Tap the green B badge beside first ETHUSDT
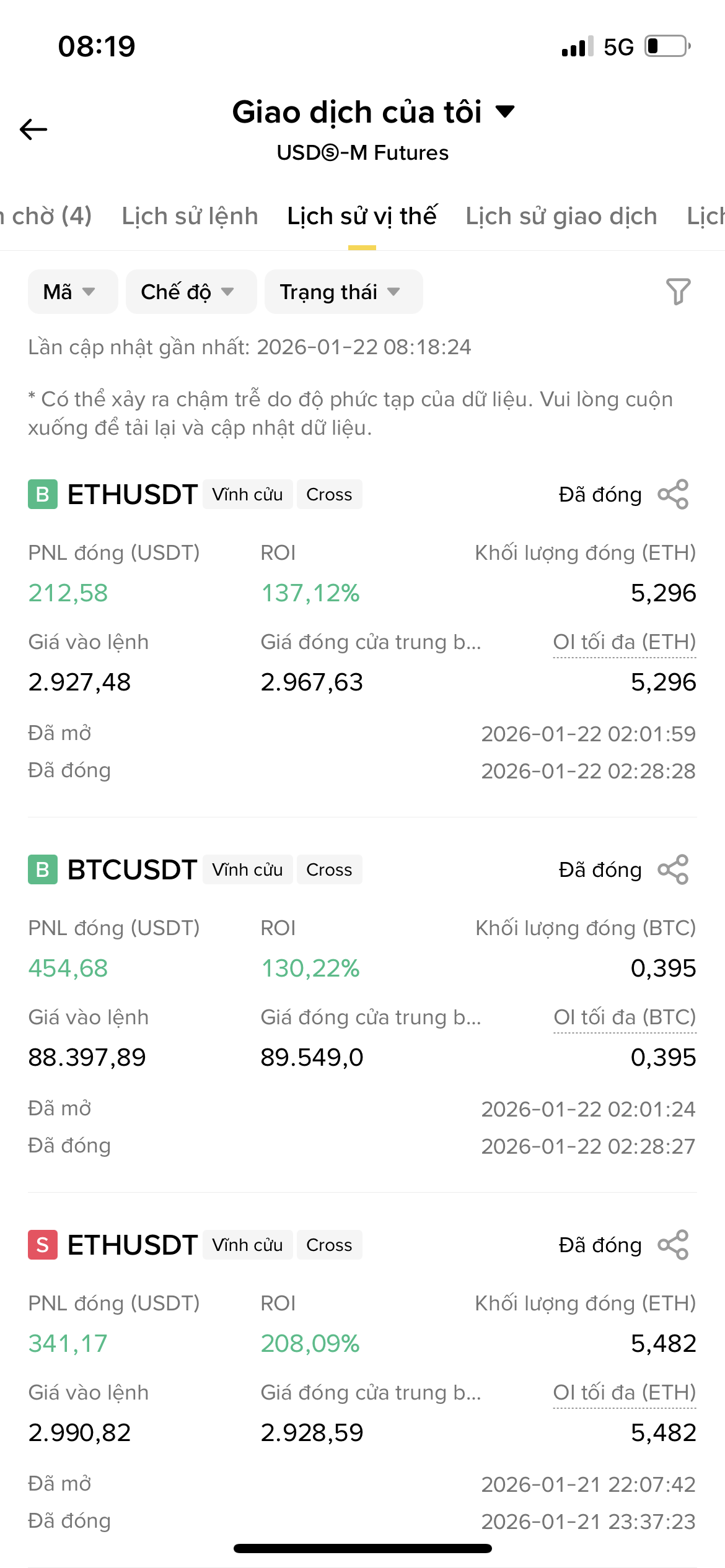The image size is (725, 1568). tap(43, 494)
